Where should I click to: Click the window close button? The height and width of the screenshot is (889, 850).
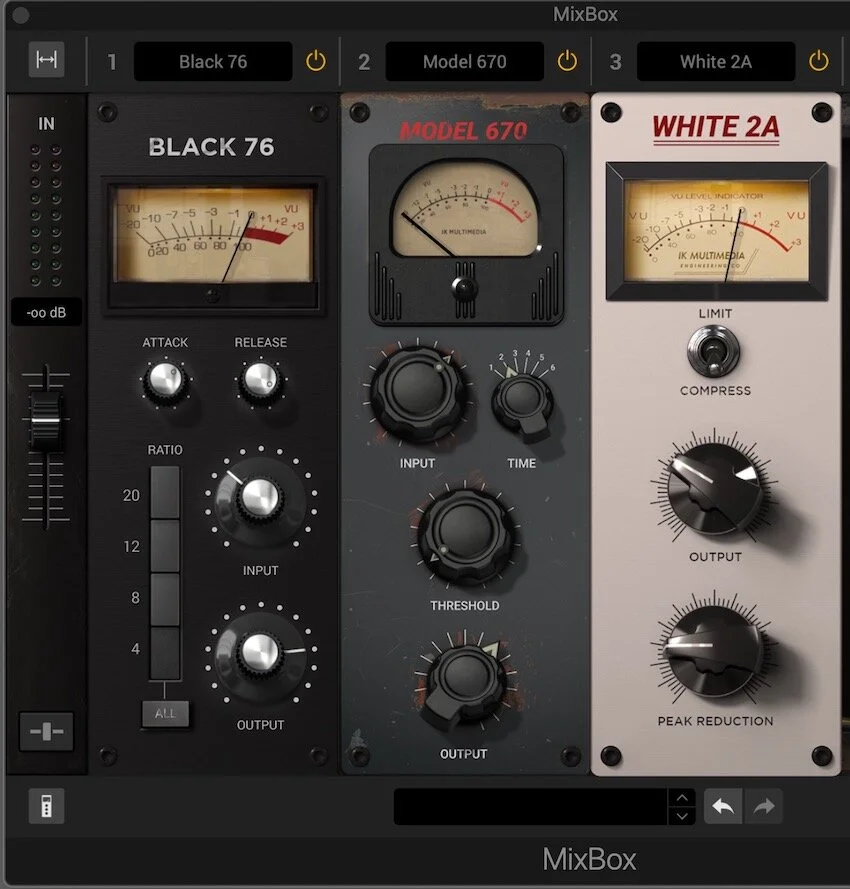point(20,15)
